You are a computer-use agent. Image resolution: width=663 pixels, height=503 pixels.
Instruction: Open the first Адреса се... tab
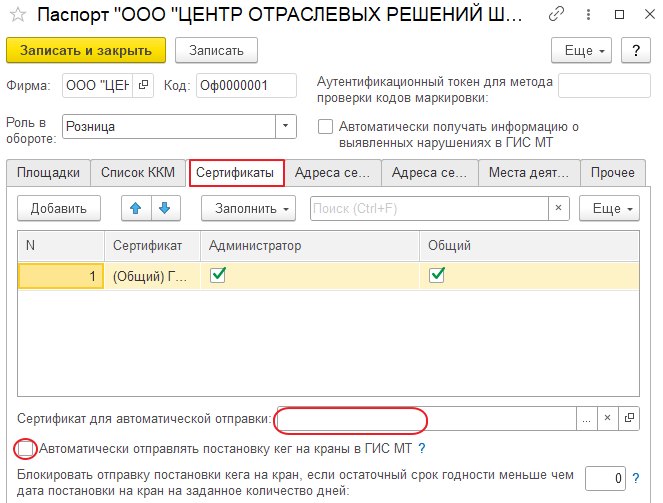tap(332, 172)
